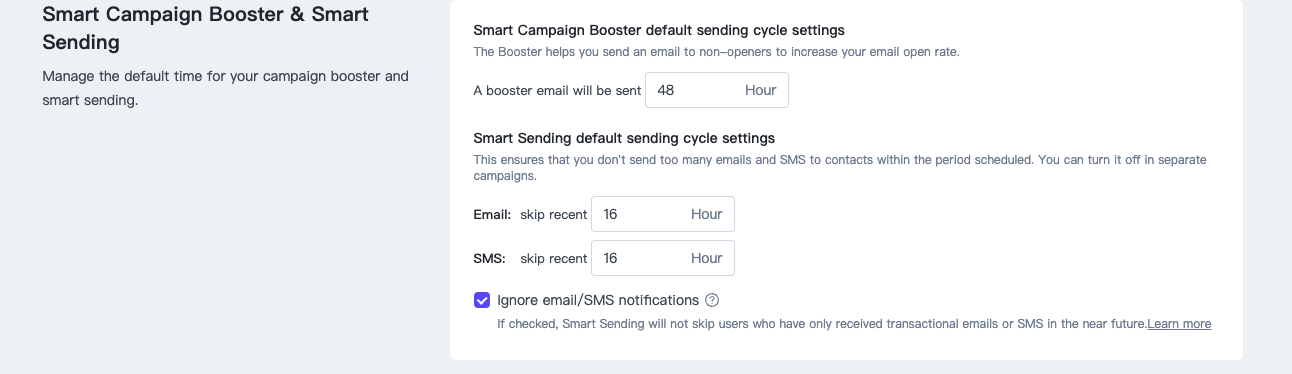Click the 'Manage the default time' description text

click(x=225, y=88)
